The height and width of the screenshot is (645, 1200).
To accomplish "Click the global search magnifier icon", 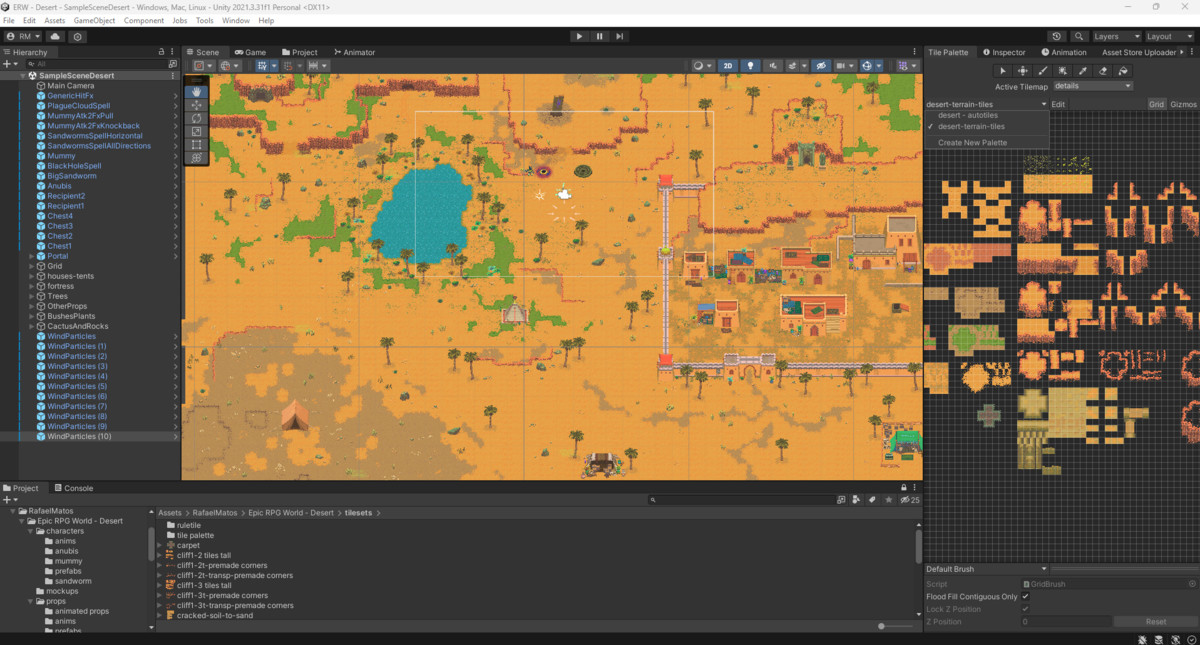I will point(1079,36).
